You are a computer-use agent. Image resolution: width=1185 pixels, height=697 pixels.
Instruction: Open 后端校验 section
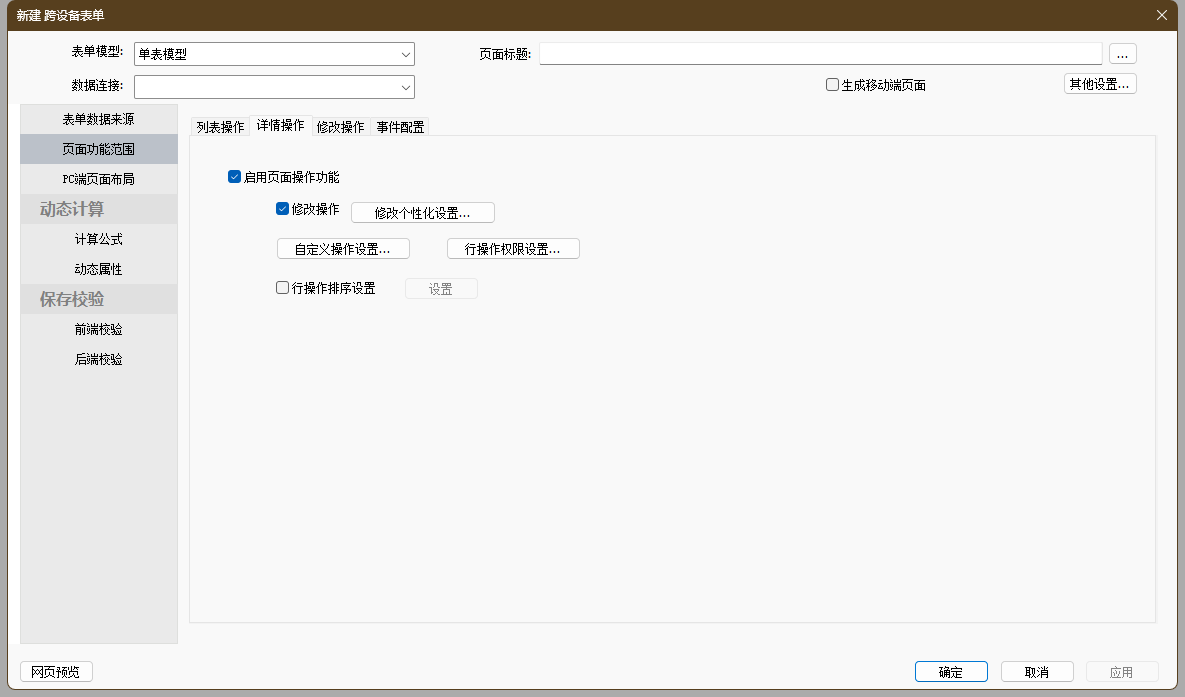point(98,359)
